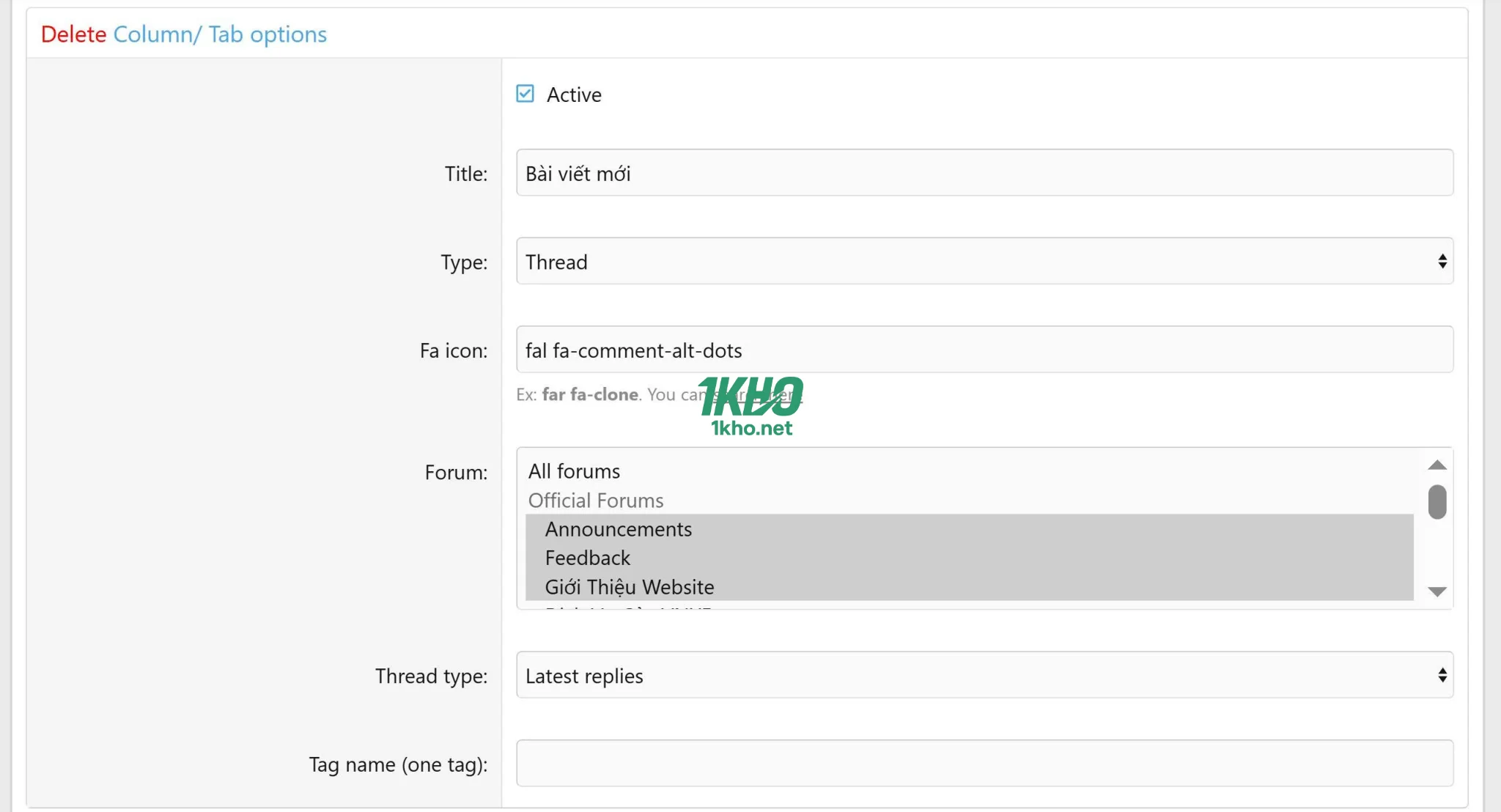The width and height of the screenshot is (1501, 812).
Task: Click the Active label text
Action: tap(574, 95)
